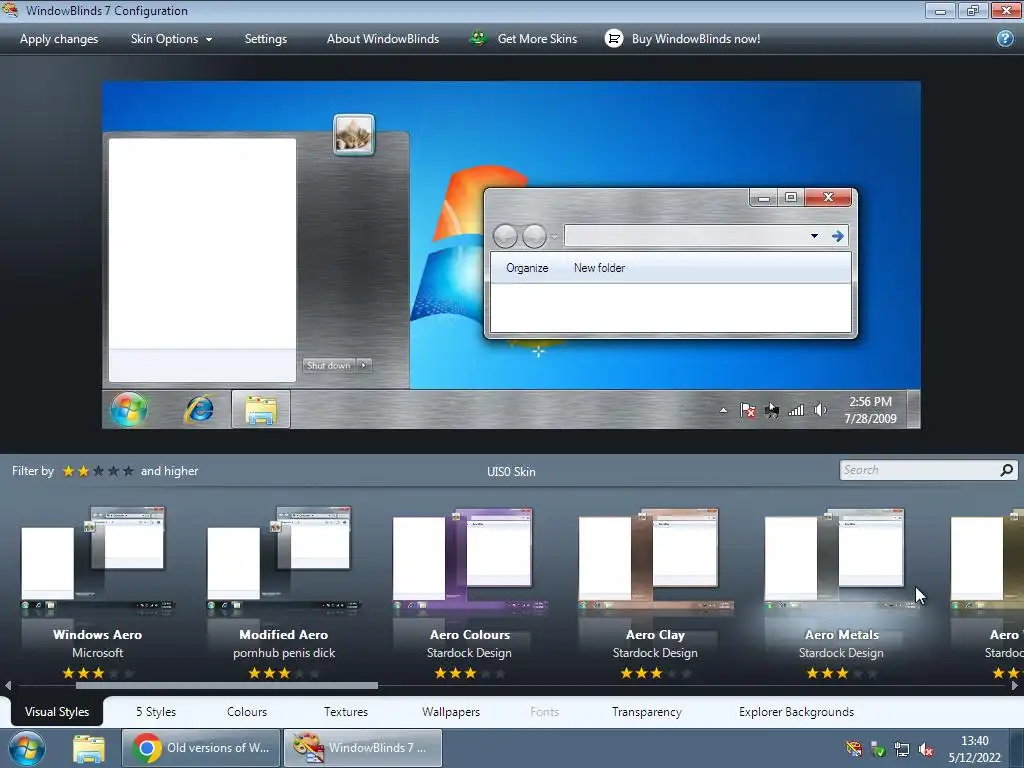The image size is (1024, 768).
Task: Select the Aero Metals skin thumbnail
Action: pos(841,560)
